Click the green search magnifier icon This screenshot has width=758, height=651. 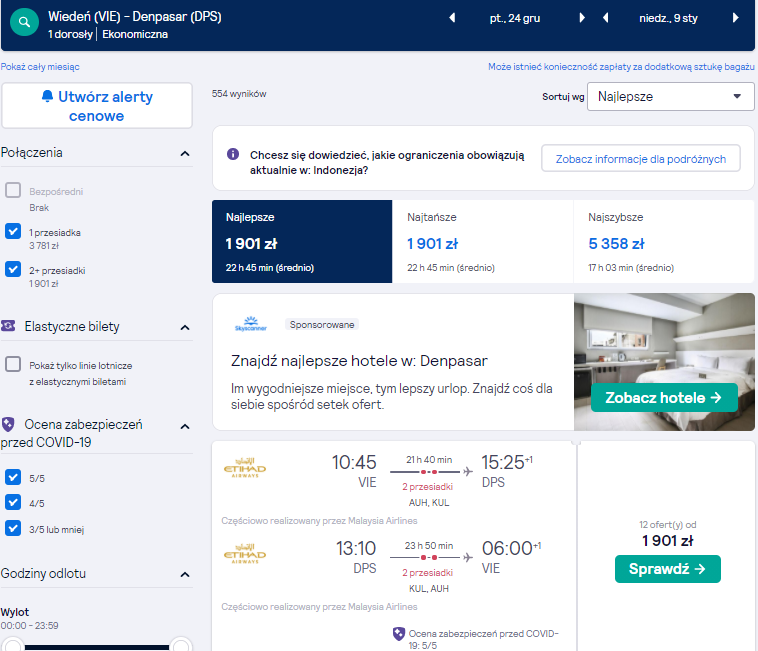[24, 22]
